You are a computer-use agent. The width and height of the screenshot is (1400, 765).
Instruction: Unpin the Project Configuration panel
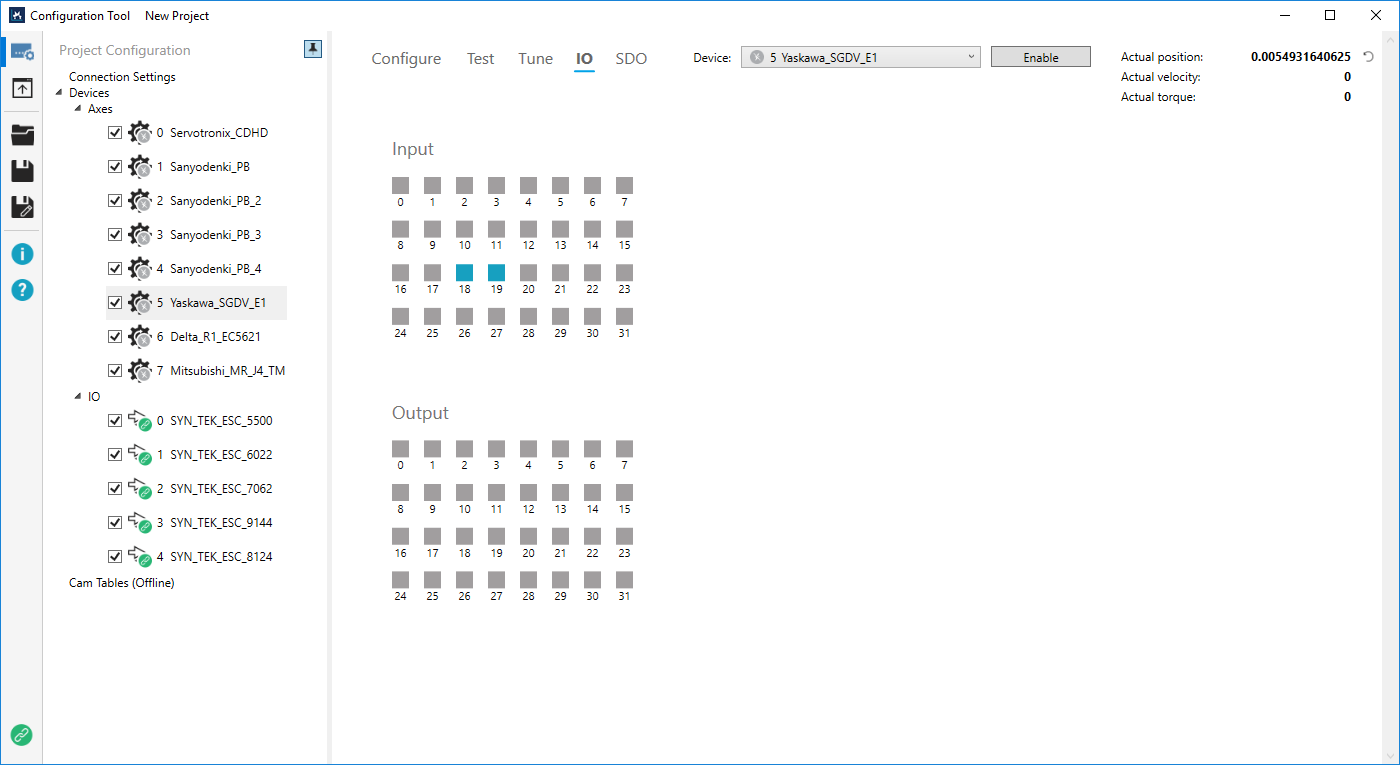[x=313, y=50]
